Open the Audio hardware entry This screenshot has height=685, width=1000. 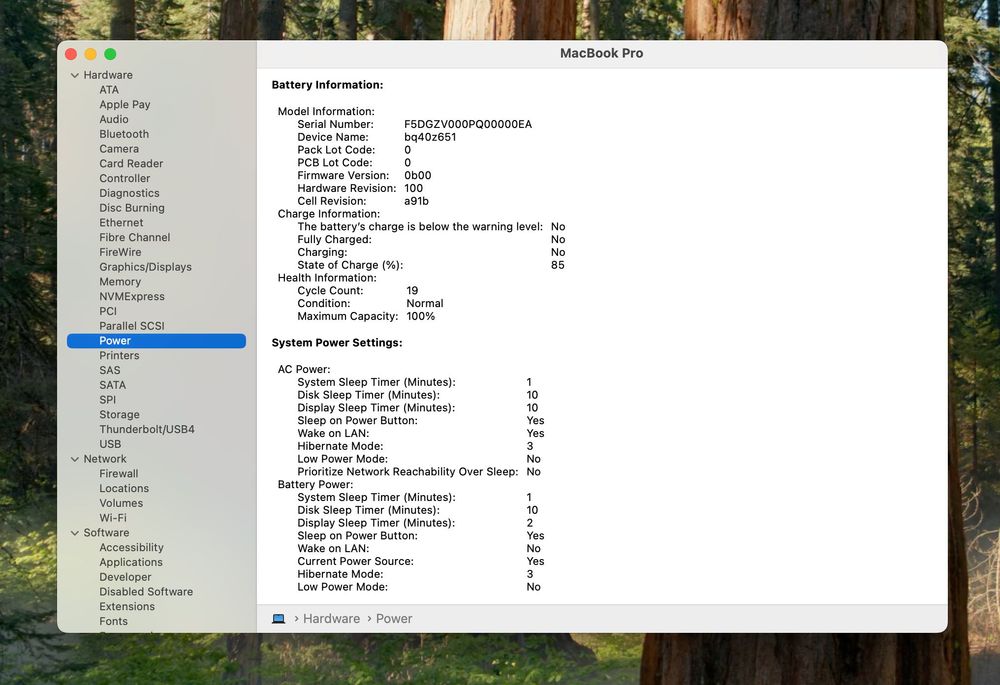pyautogui.click(x=114, y=119)
